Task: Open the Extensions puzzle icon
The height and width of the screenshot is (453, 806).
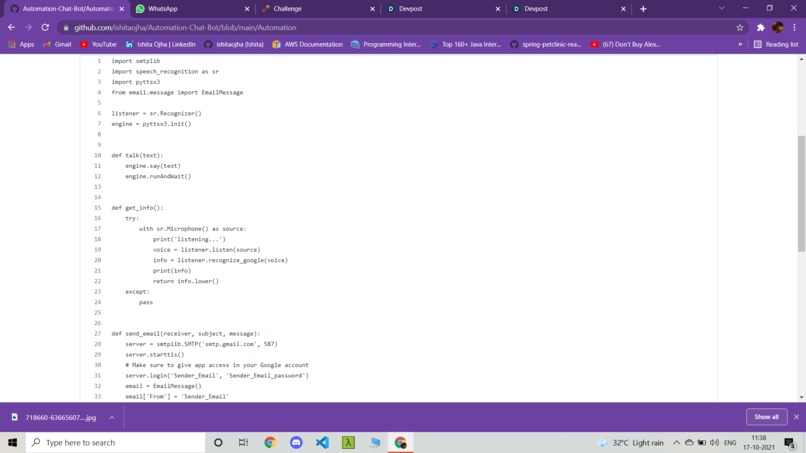Action: tap(761, 27)
